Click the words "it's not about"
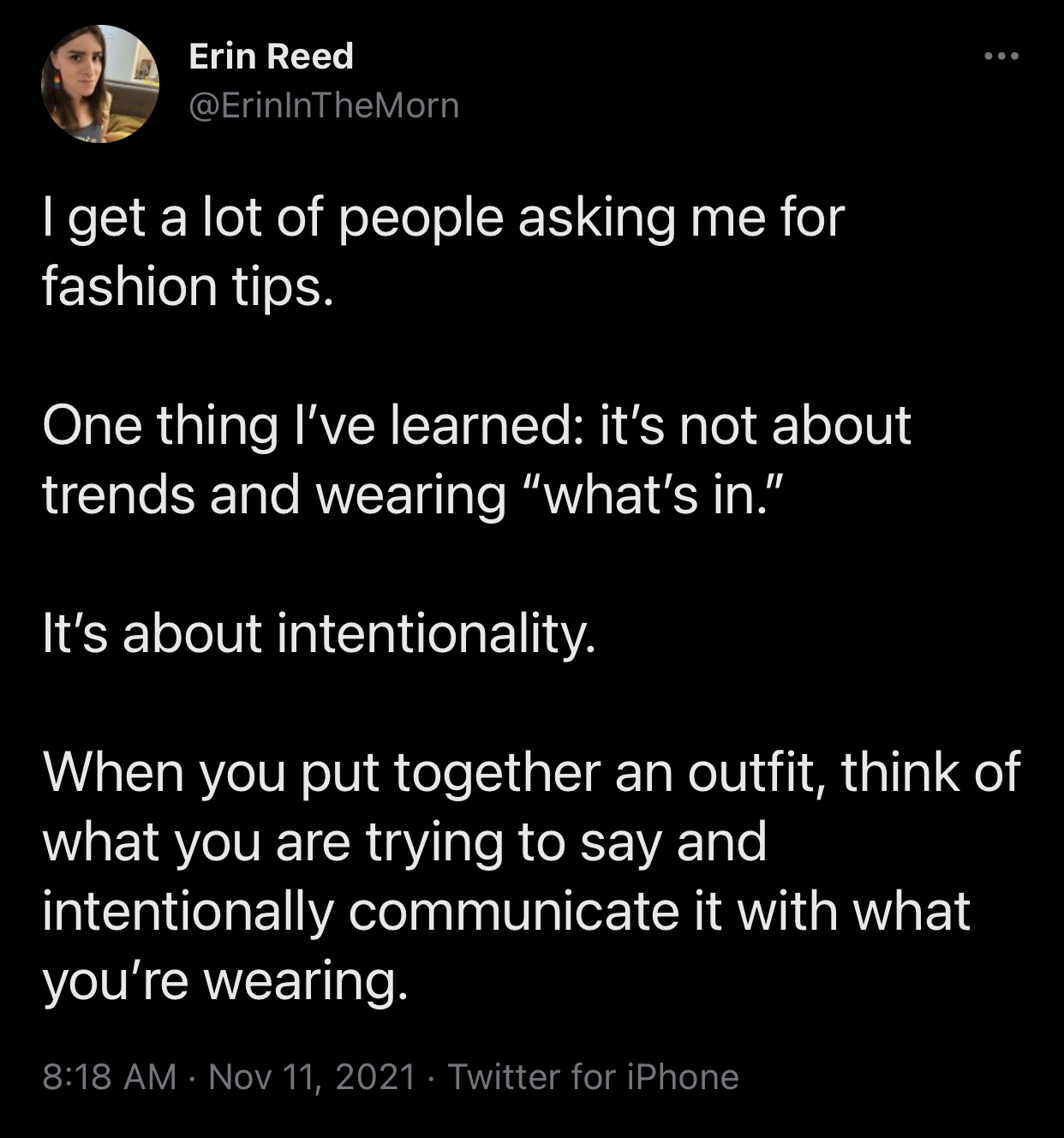Viewport: 1064px width, 1138px height. pos(754,425)
